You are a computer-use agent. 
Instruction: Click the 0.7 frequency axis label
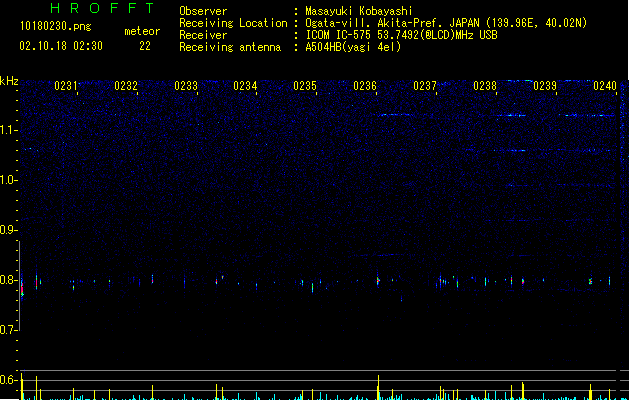[x=9, y=330]
